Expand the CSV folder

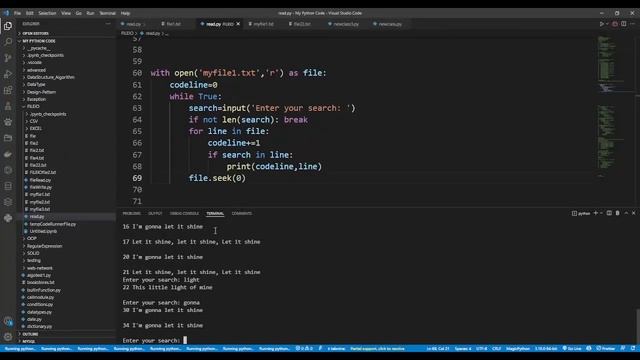(x=34, y=121)
